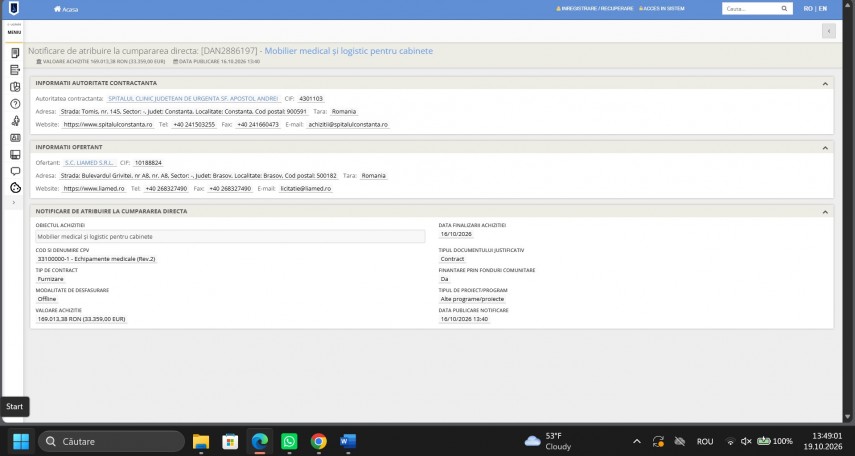Click the CPV code 33100000-1 Echipamente medicale

pos(96,259)
